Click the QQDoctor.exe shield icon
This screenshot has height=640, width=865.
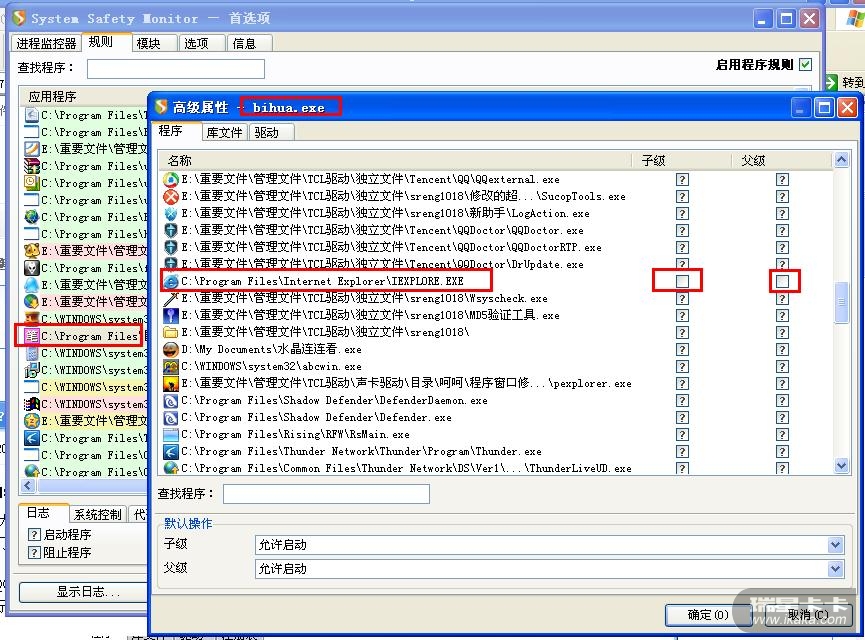[x=171, y=230]
